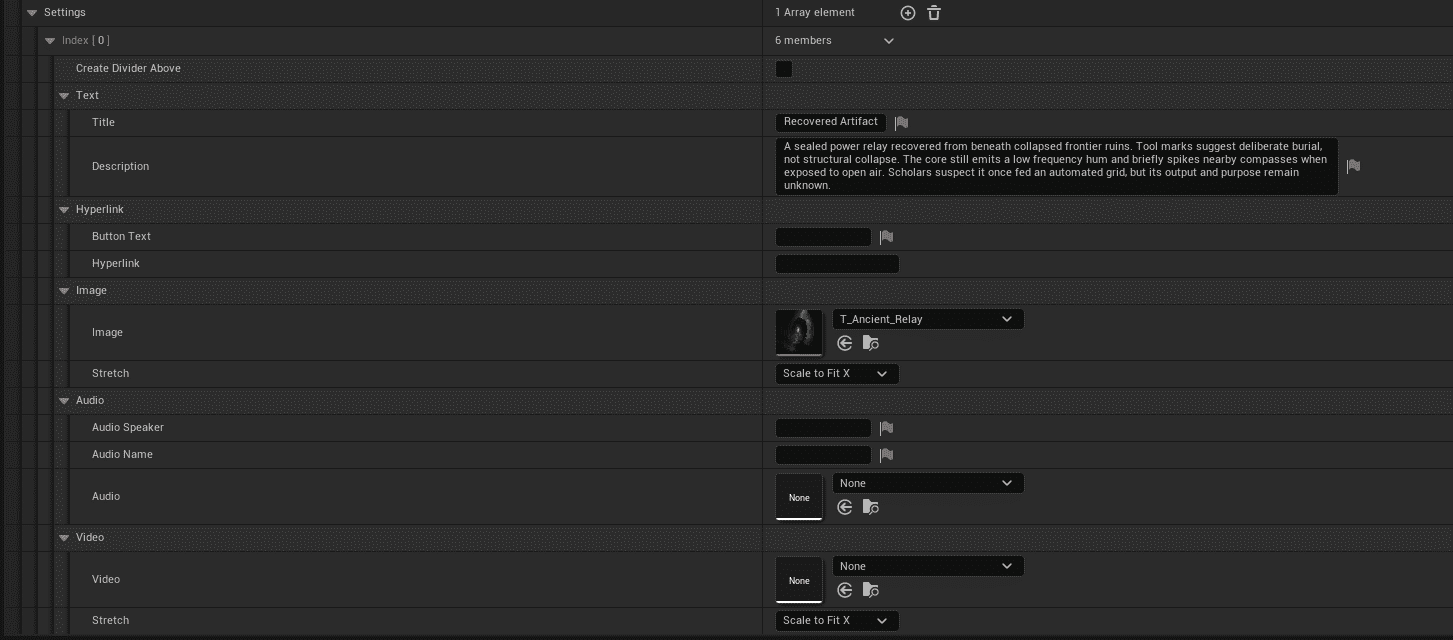Browse to Audio asset in Content Browser
1453x640 pixels.
pyautogui.click(x=871, y=507)
